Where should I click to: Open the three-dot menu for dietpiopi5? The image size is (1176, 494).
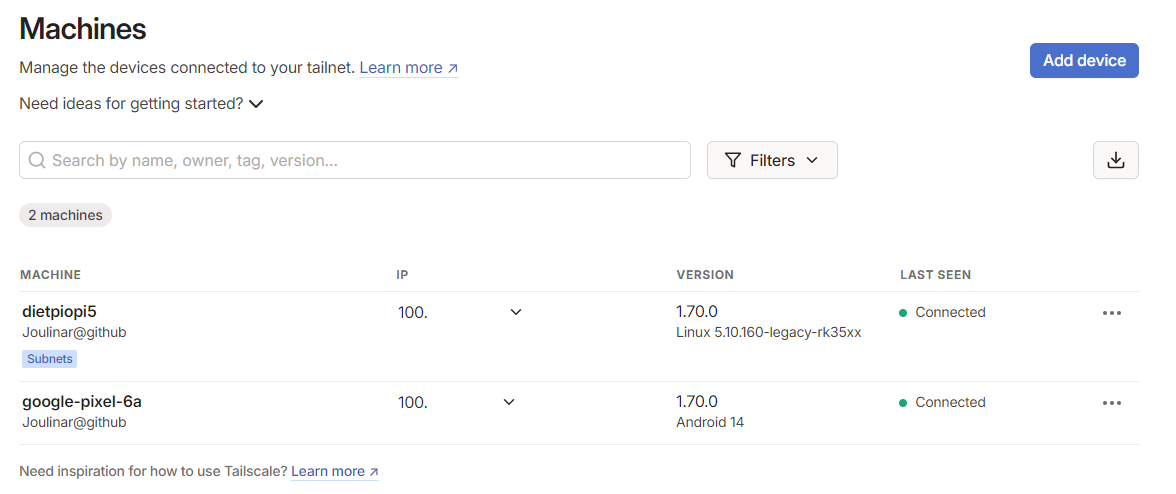pos(1112,313)
